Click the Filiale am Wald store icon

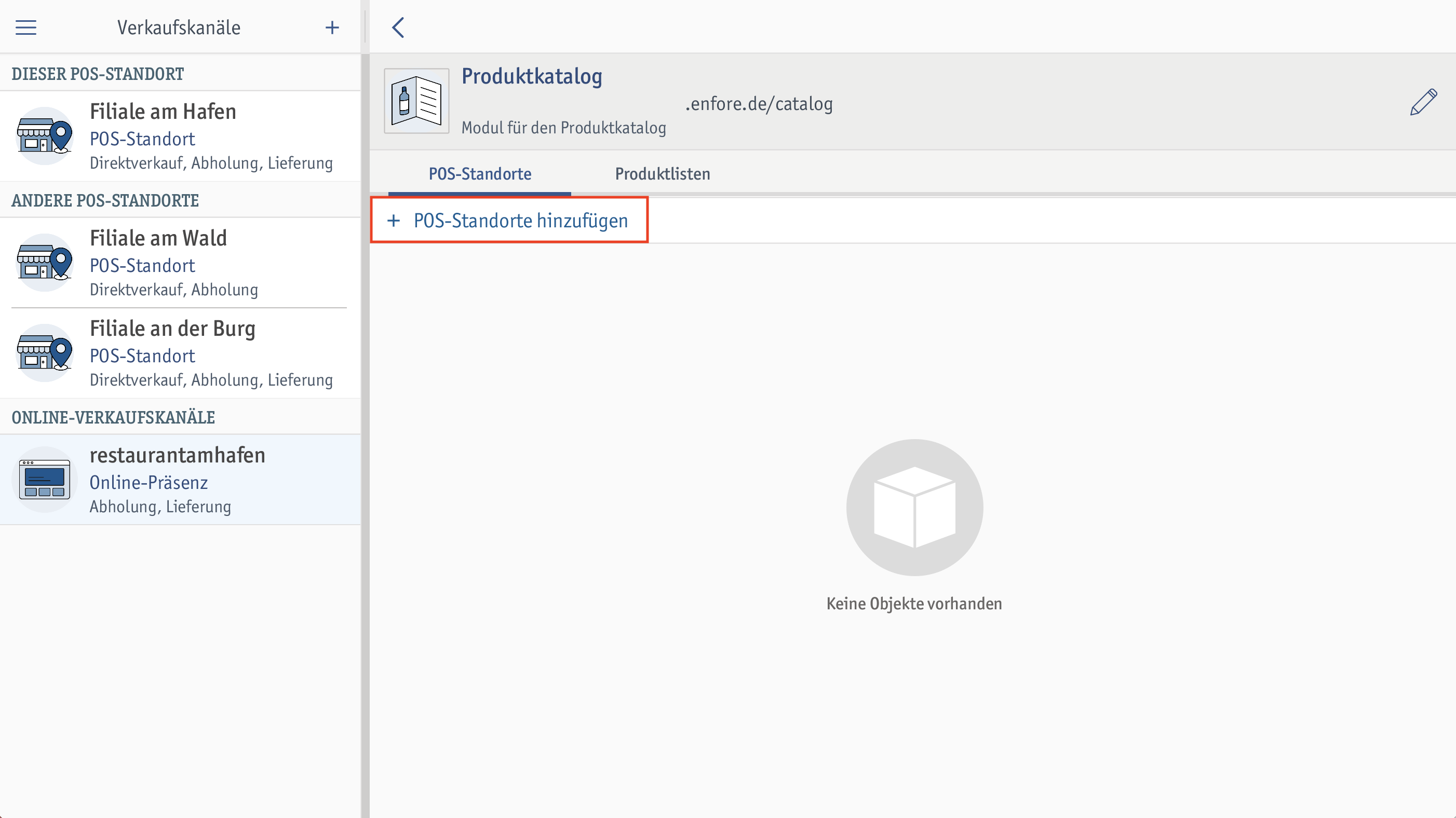[x=45, y=263]
